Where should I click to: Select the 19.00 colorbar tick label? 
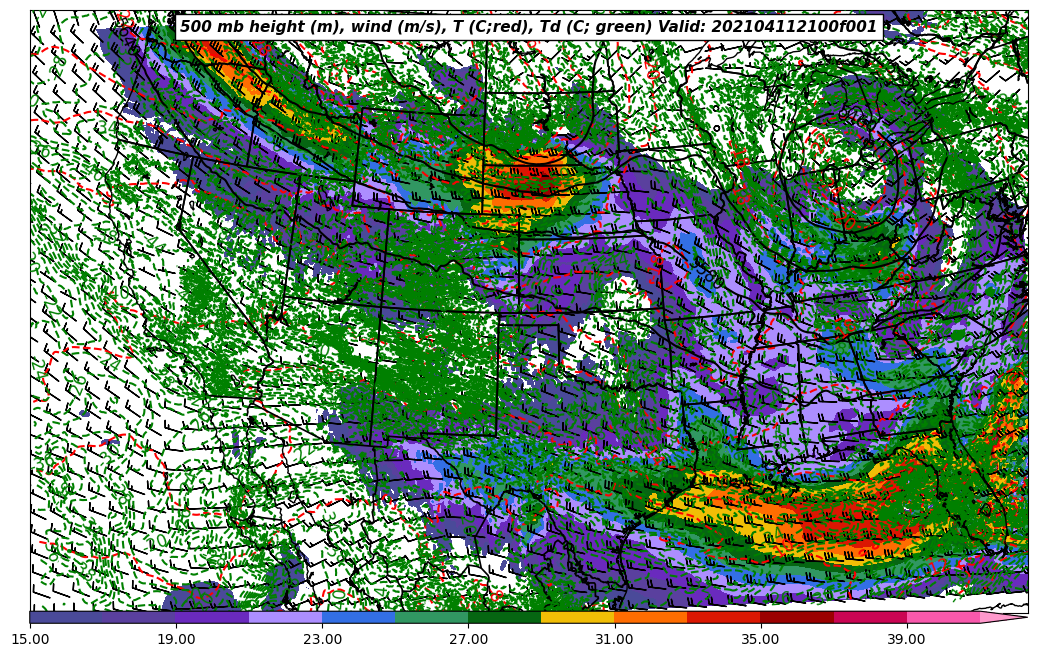[x=176, y=638]
